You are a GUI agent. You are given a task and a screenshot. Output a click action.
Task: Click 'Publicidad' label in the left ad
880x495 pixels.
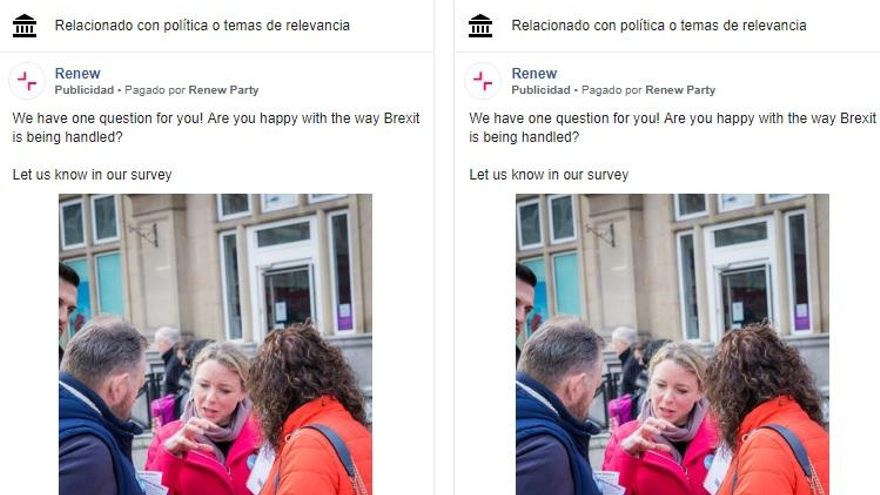84,90
